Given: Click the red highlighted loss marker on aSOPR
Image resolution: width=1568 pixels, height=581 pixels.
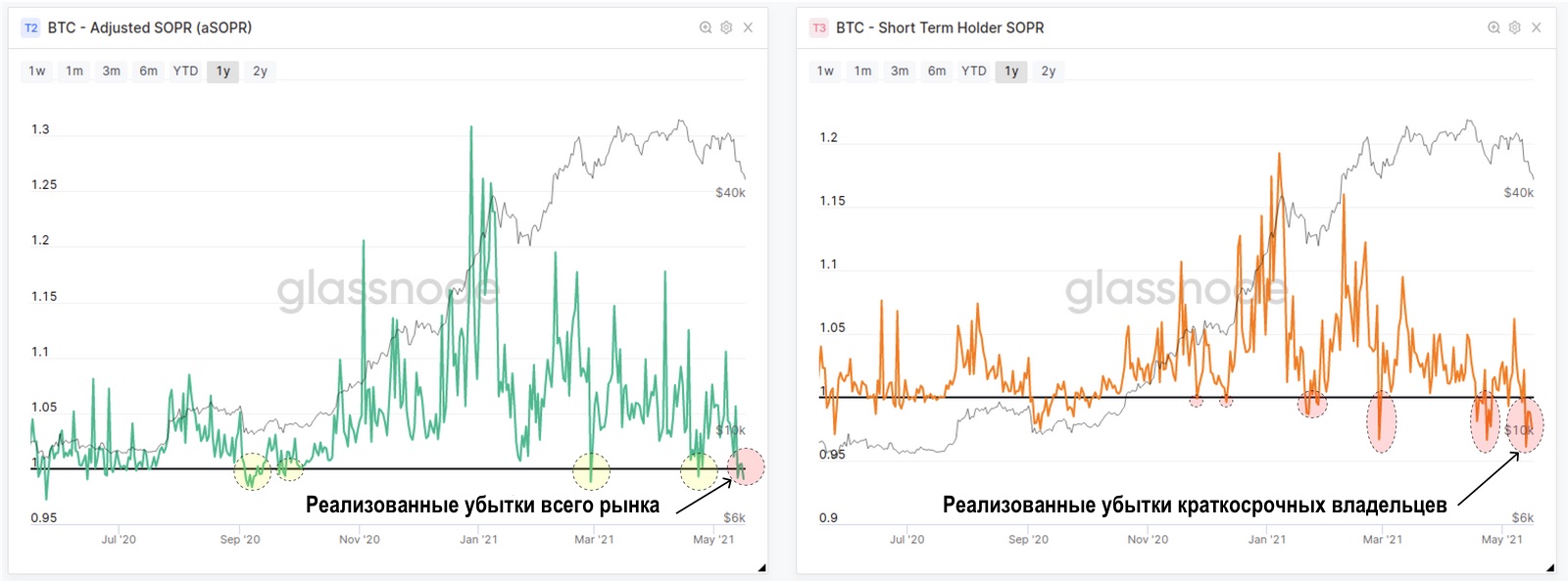Looking at the screenshot, I should pyautogui.click(x=747, y=466).
